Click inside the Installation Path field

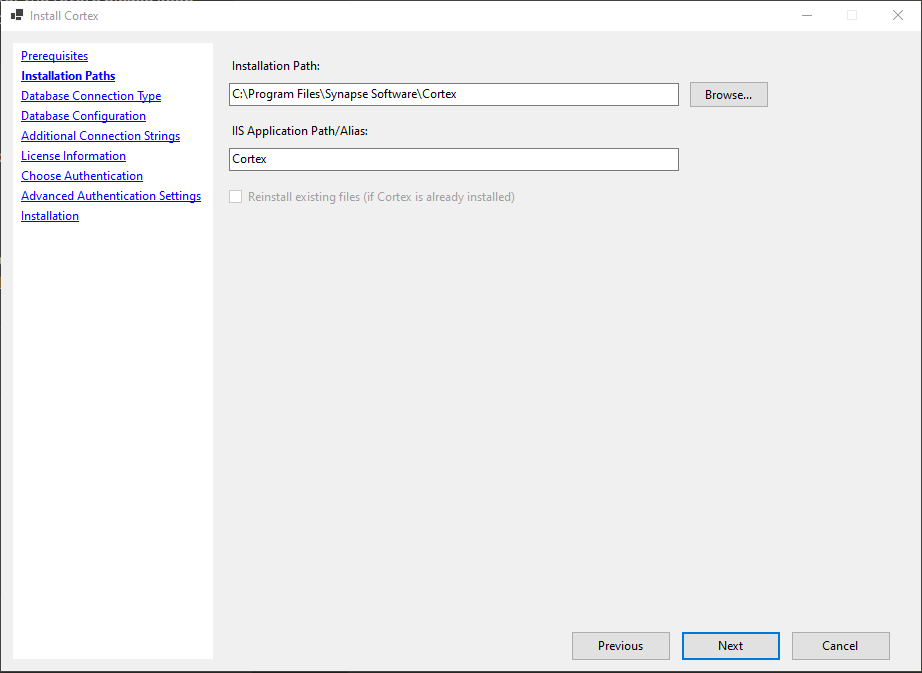click(453, 94)
